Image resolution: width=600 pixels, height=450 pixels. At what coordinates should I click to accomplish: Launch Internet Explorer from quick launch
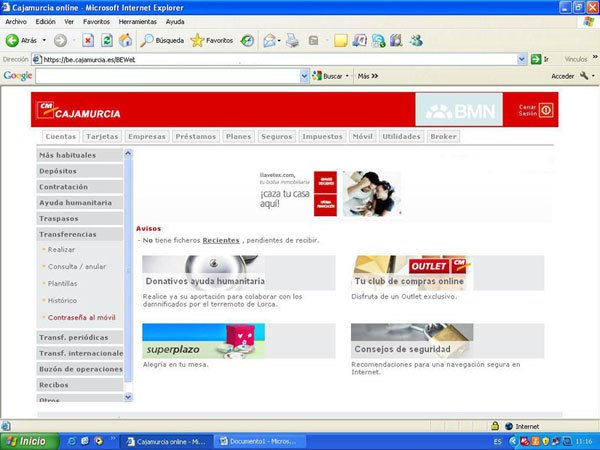pos(72,441)
